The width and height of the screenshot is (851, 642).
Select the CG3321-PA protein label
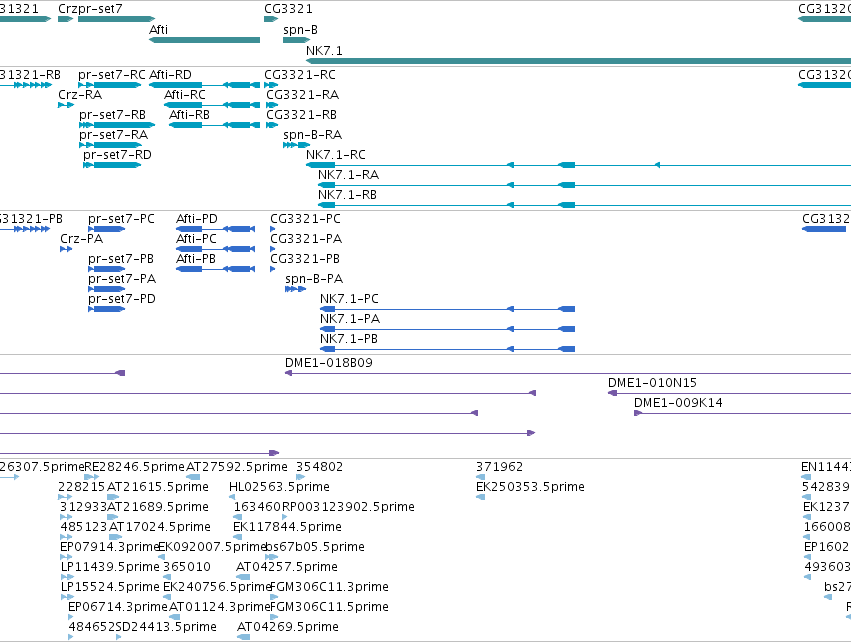tap(306, 239)
